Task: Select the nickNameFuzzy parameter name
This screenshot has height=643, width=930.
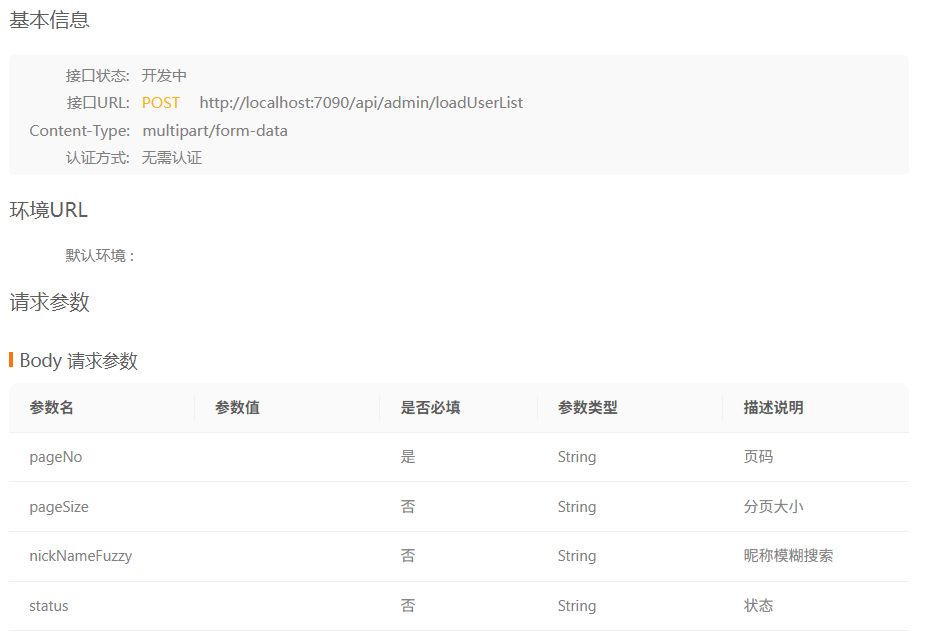Action: tap(81, 556)
